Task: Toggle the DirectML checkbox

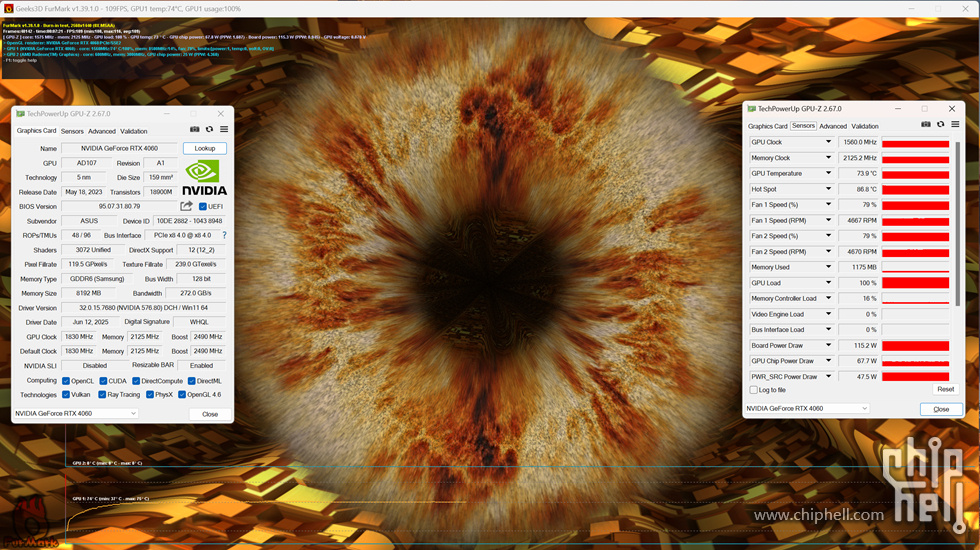Action: [x=192, y=381]
